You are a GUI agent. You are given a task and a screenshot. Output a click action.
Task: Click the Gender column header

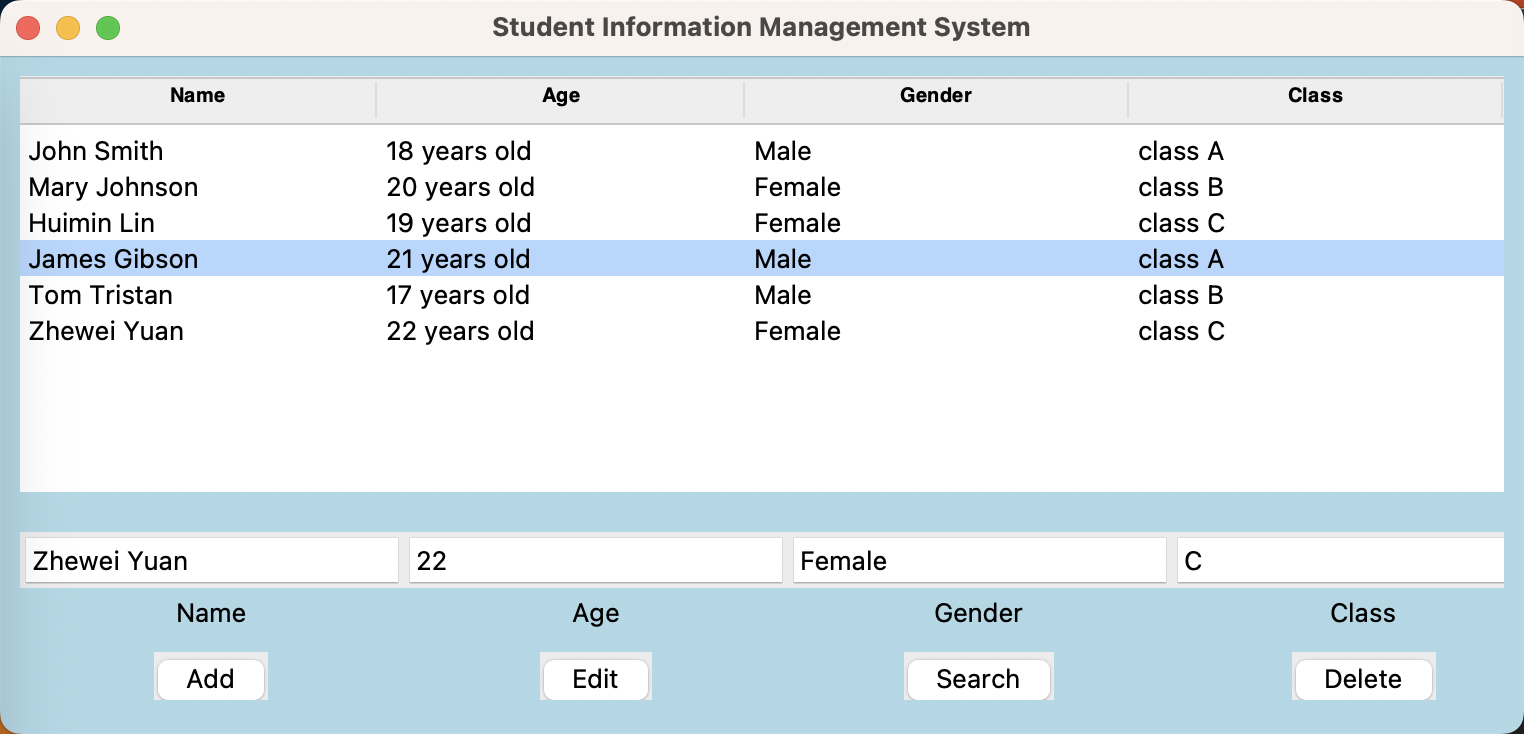[x=935, y=95]
